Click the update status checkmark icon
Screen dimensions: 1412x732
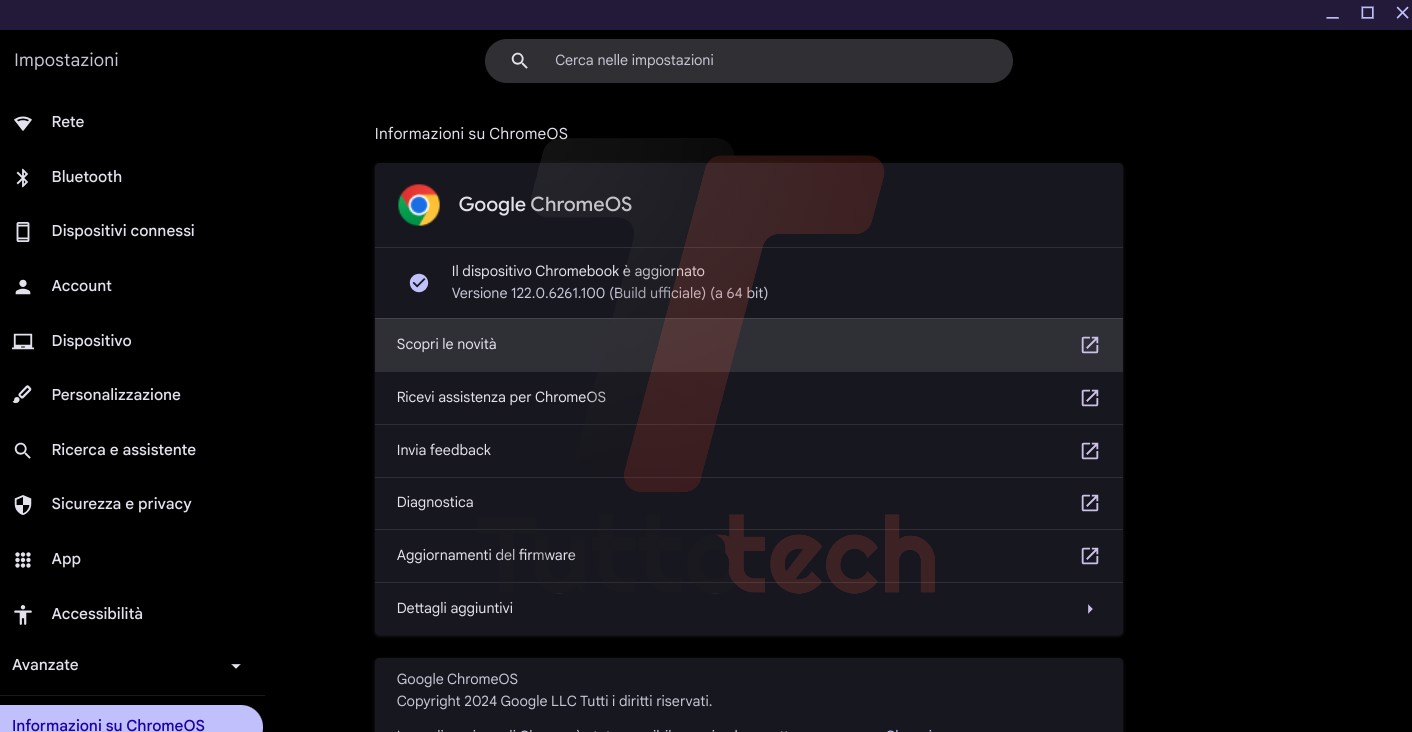pyautogui.click(x=419, y=282)
